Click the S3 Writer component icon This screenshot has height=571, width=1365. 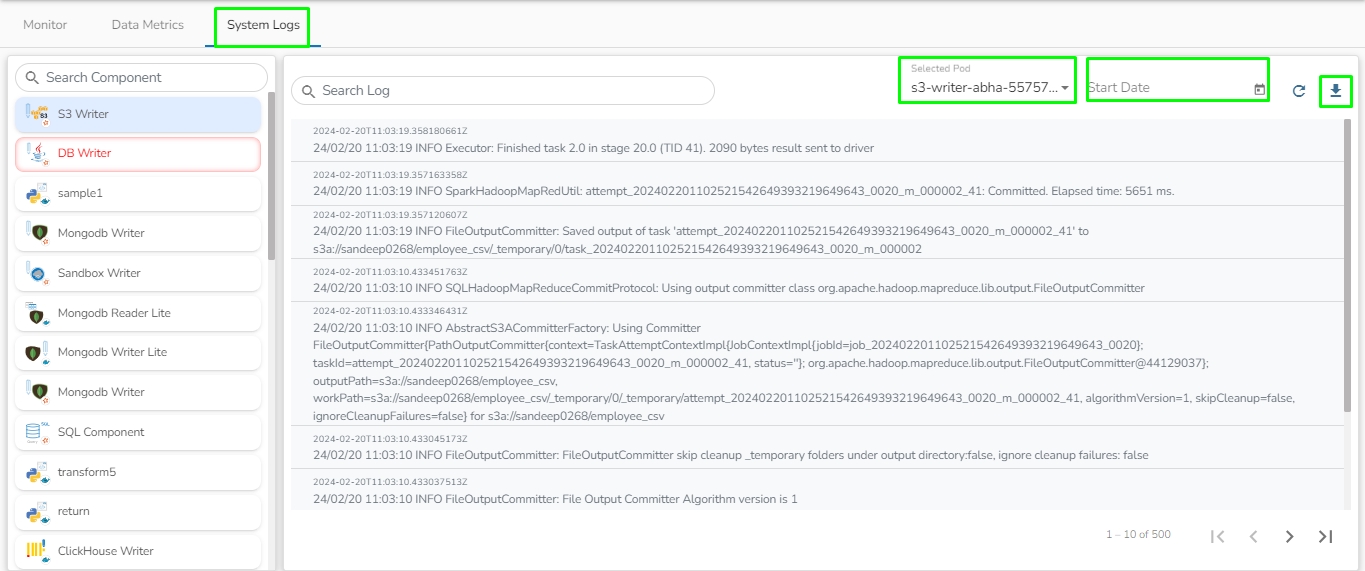[38, 114]
